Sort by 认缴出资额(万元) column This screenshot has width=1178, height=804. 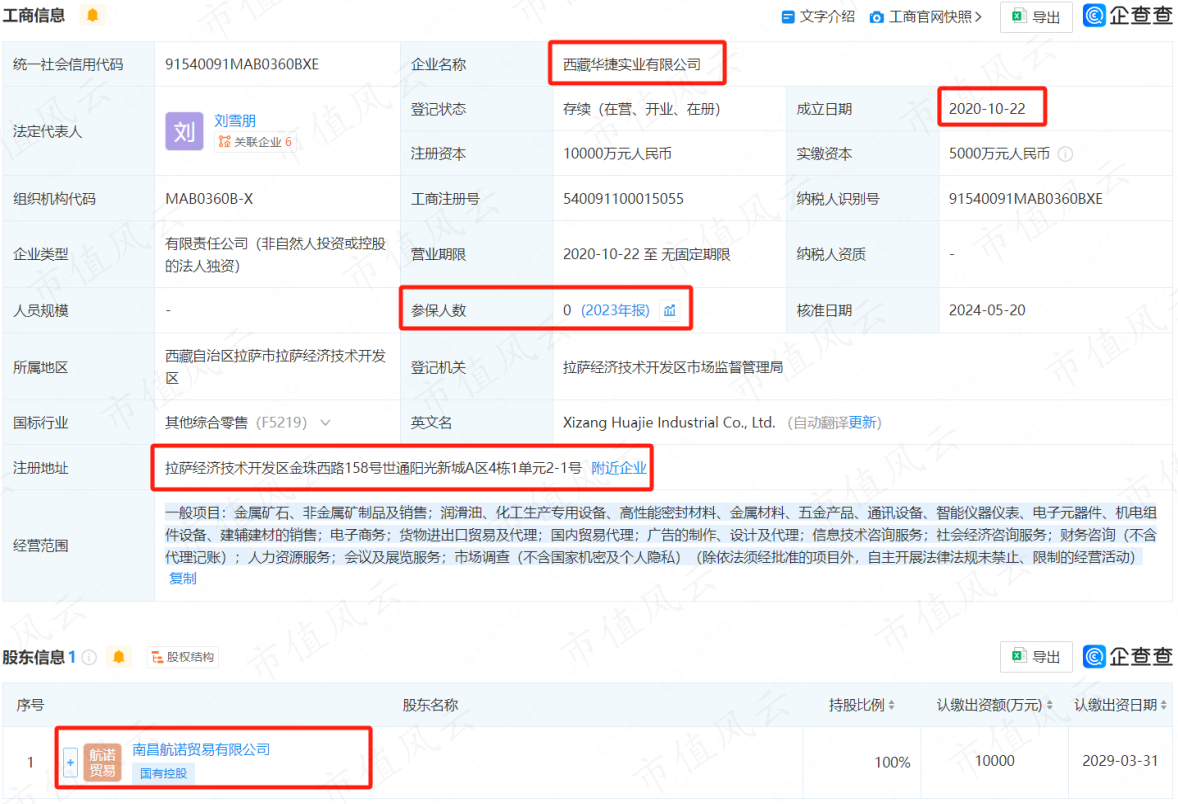click(x=1050, y=705)
